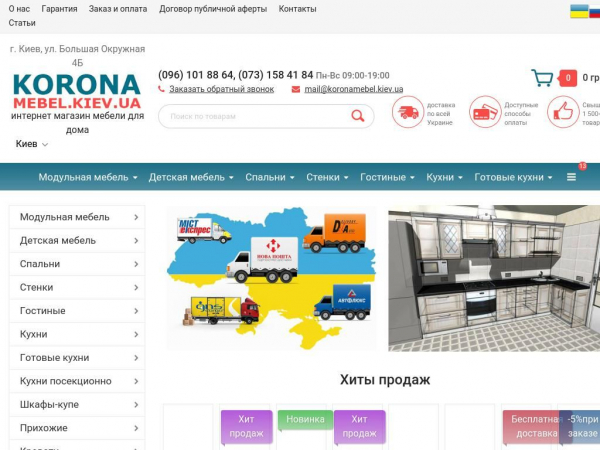Viewport: 600px width, 450px height.
Task: Select sidebar category Стенки
Action: point(77,287)
